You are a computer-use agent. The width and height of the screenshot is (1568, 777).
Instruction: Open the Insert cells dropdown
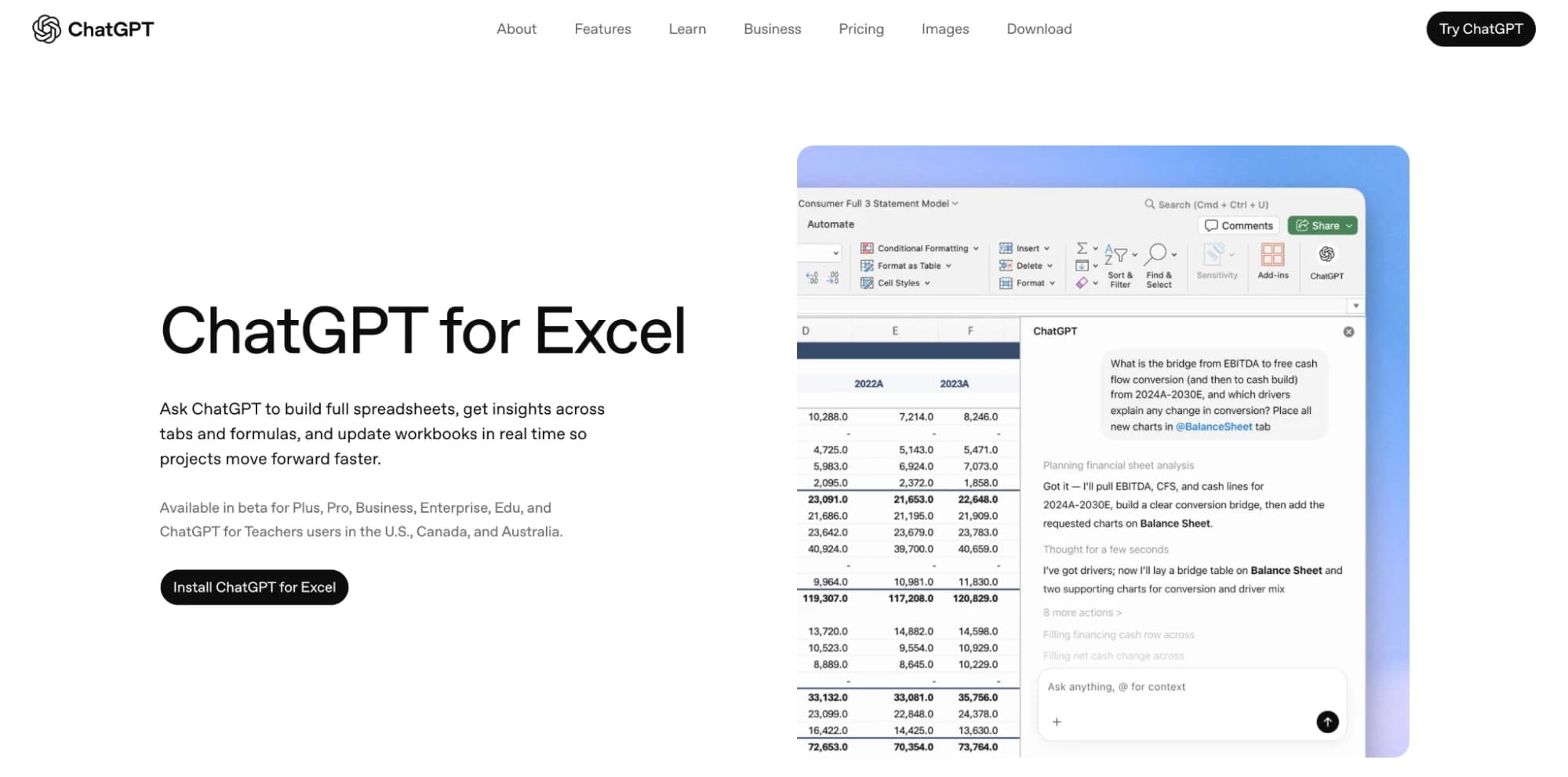click(1024, 249)
